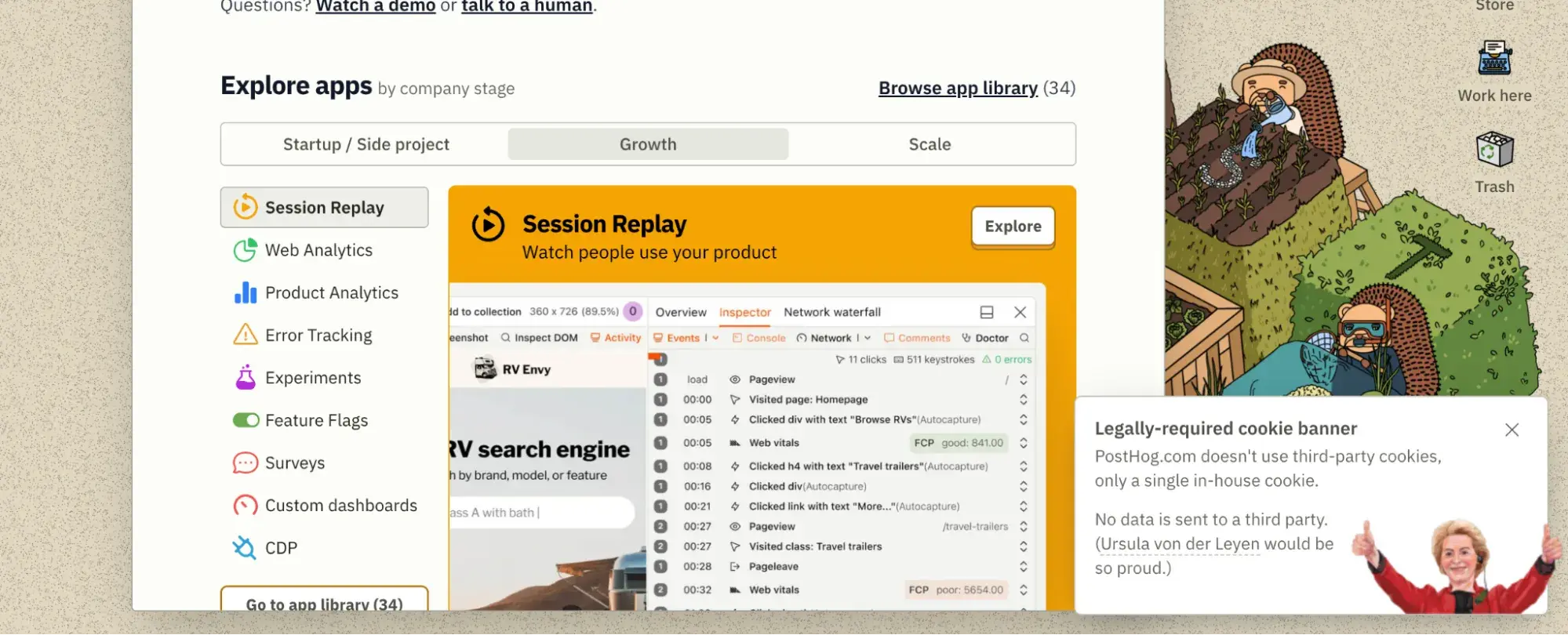Close the inspector panel with X icon
Viewport: 1568px width, 635px height.
click(x=1020, y=312)
